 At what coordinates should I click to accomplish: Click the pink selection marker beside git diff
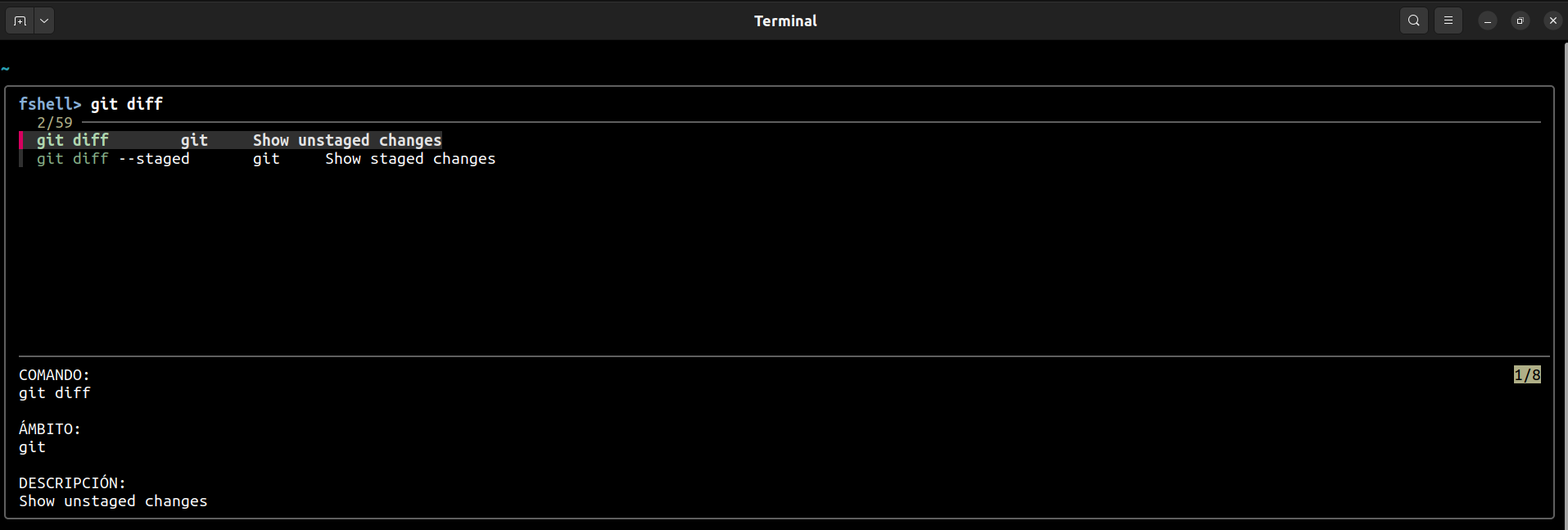tap(21, 140)
